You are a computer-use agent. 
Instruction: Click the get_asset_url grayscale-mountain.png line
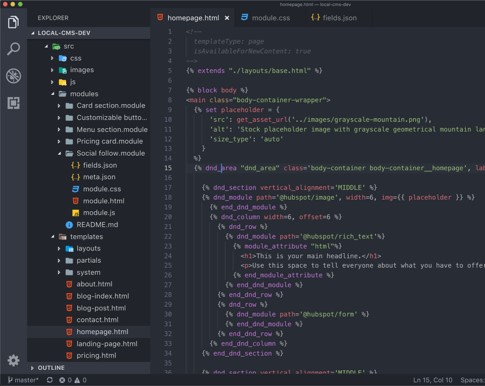[x=320, y=120]
